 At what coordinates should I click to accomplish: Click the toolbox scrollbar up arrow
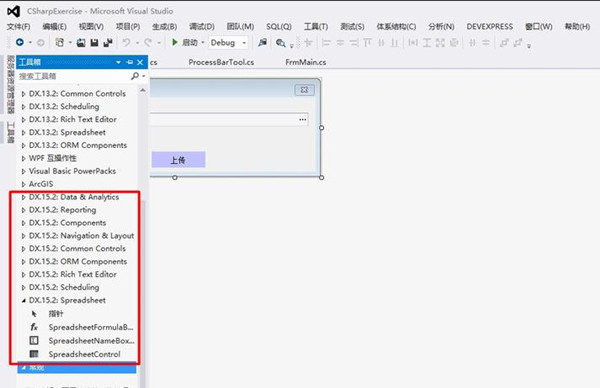[x=143, y=91]
